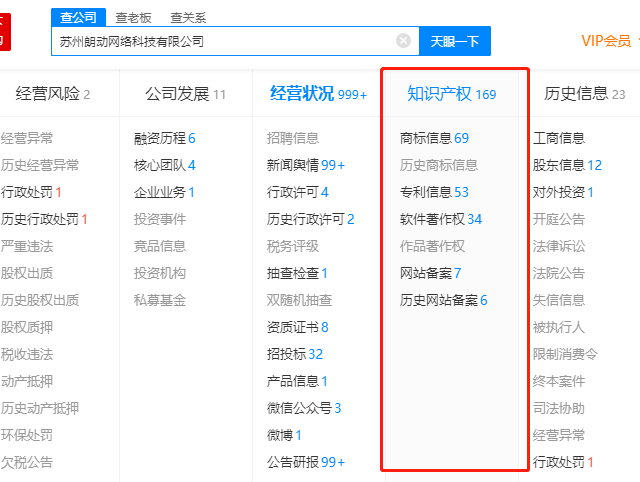Open 新闻舆情 99+ entry
640x482 pixels.
pos(306,165)
